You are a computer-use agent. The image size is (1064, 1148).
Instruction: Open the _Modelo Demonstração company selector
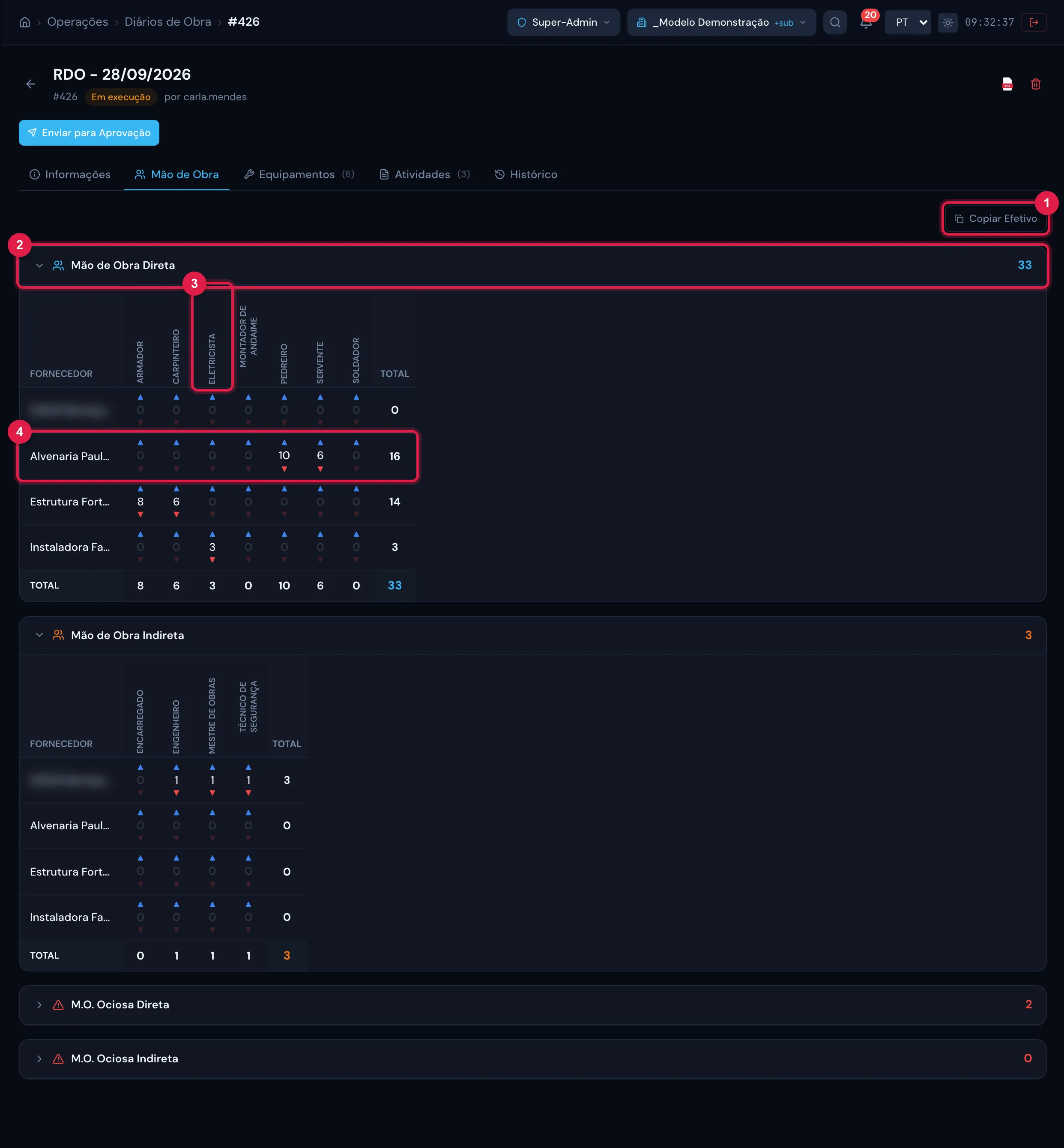click(721, 22)
